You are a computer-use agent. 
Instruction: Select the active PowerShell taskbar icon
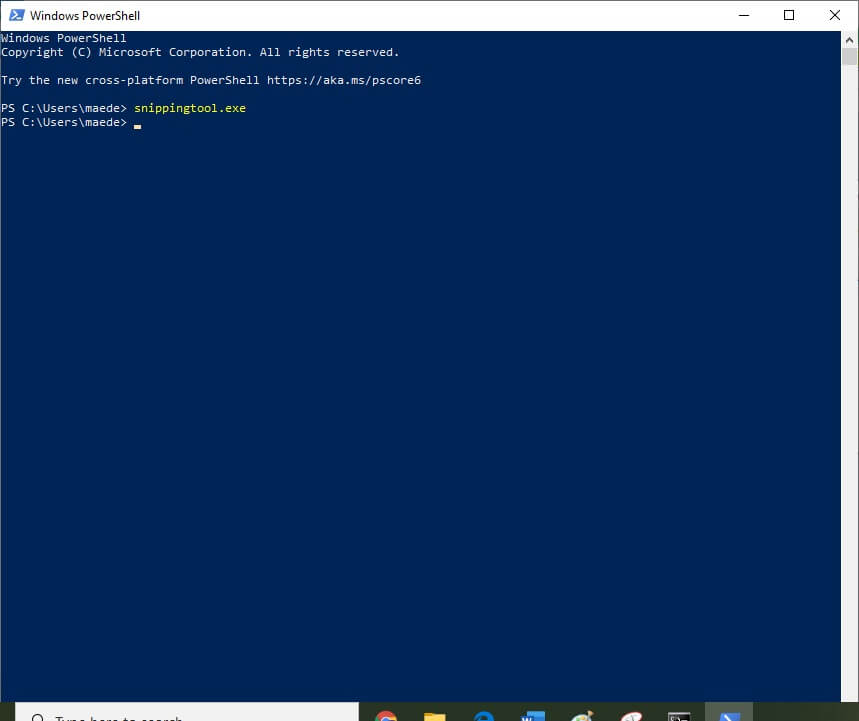[728, 715]
